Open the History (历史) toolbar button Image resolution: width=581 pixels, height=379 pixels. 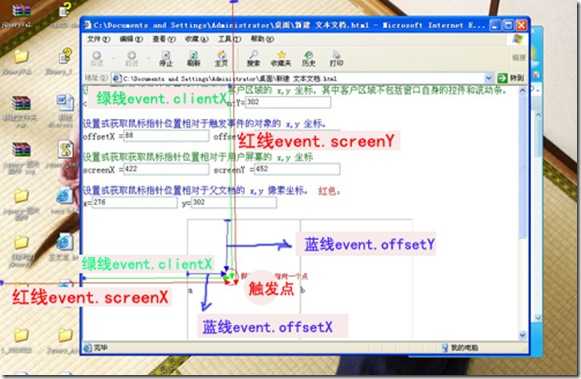click(x=309, y=59)
